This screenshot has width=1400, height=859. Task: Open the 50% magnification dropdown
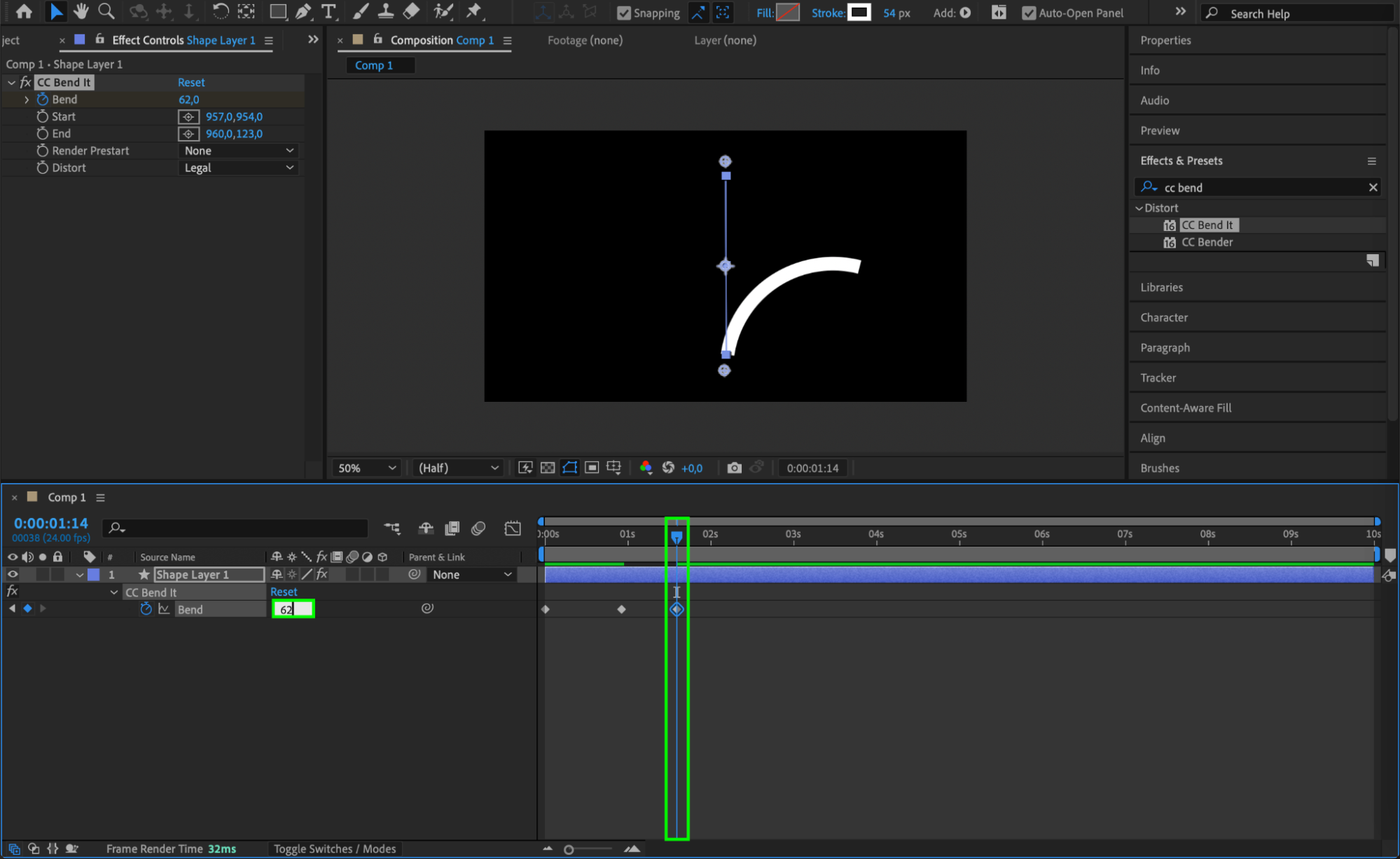click(366, 468)
